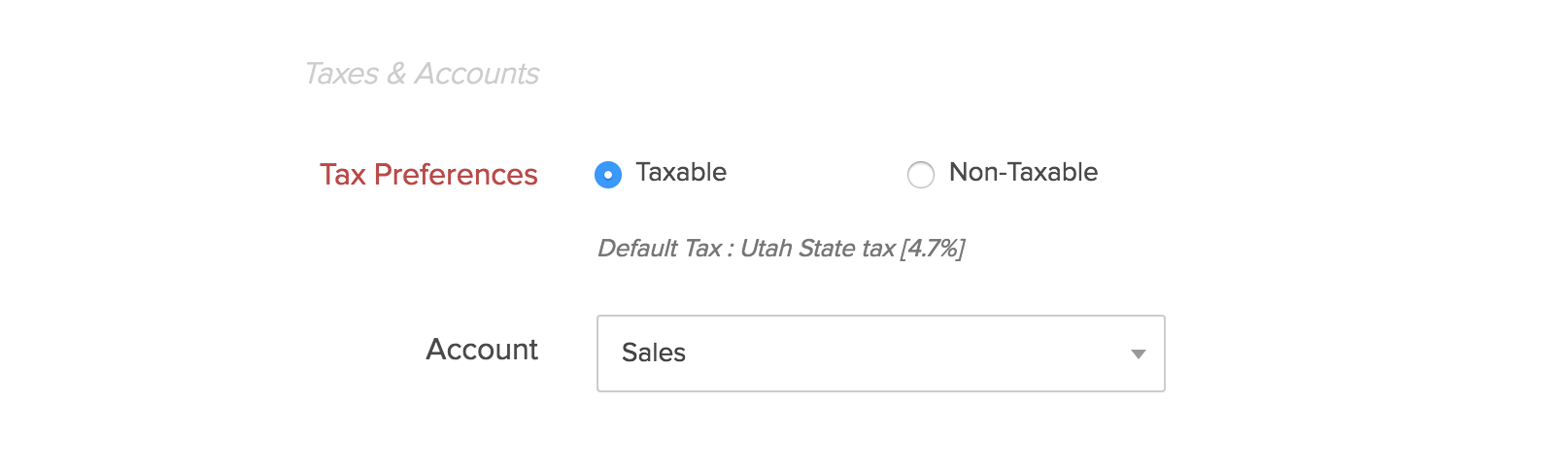Click the word Preferences in red label
1568x472 pixels.
456,175
